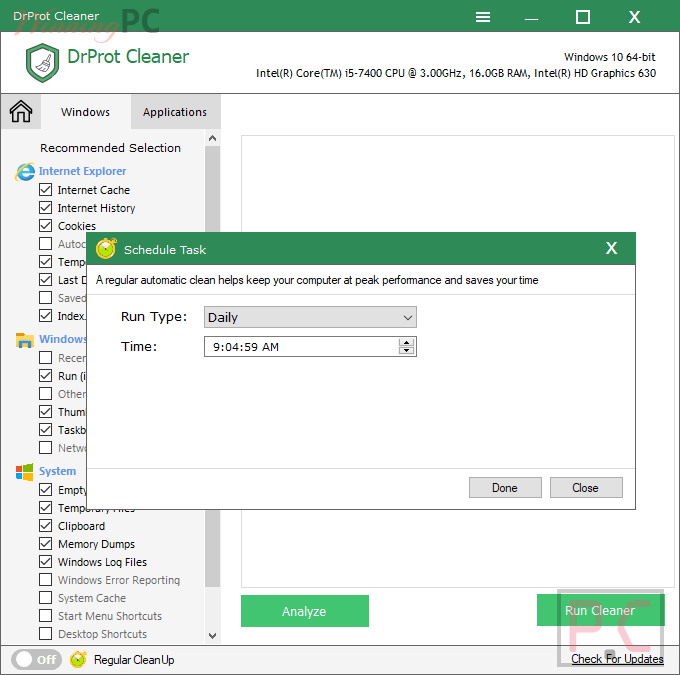Switch to the Applications tab
This screenshot has width=680, height=675.
[x=175, y=112]
